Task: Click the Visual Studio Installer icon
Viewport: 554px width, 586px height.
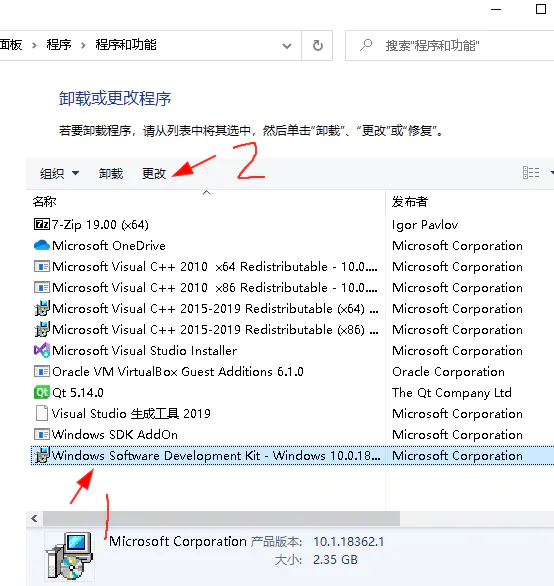Action: (41, 350)
